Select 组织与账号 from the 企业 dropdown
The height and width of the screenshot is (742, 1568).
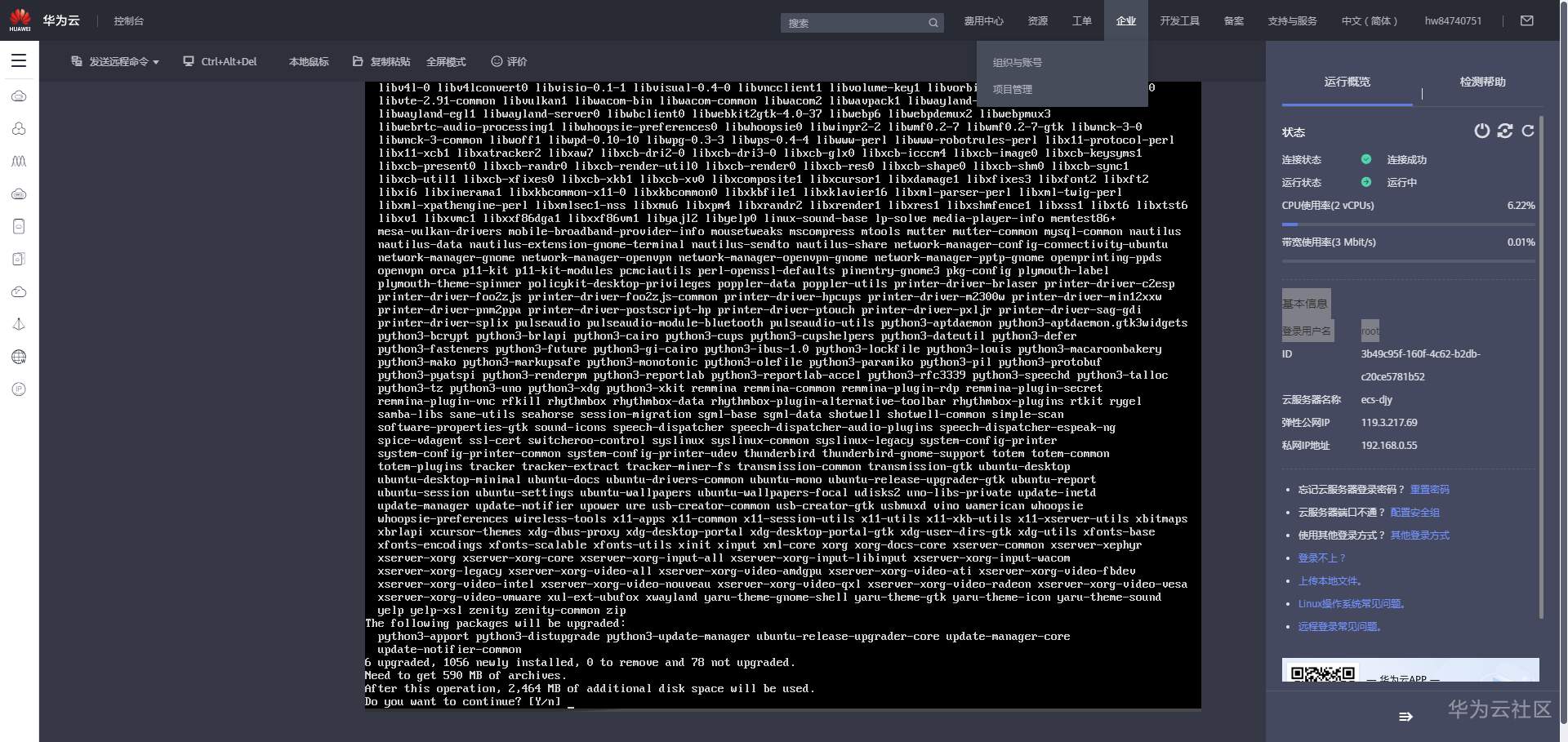click(1018, 63)
